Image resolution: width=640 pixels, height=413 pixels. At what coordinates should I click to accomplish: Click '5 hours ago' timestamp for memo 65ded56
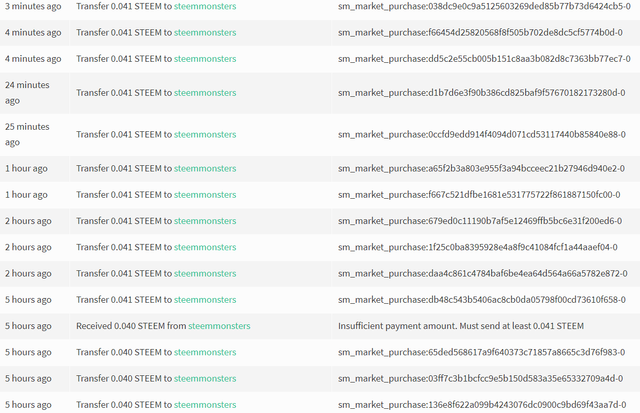28,352
